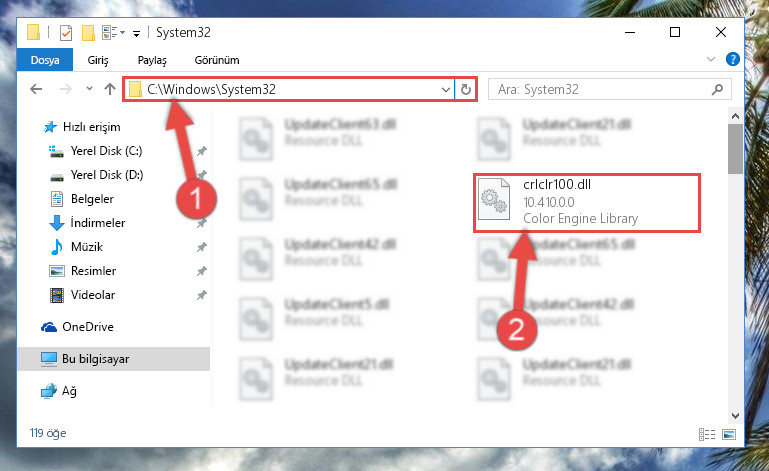Expand the address bar history dropdown
Screen dimensions: 769x471
[x=445, y=89]
